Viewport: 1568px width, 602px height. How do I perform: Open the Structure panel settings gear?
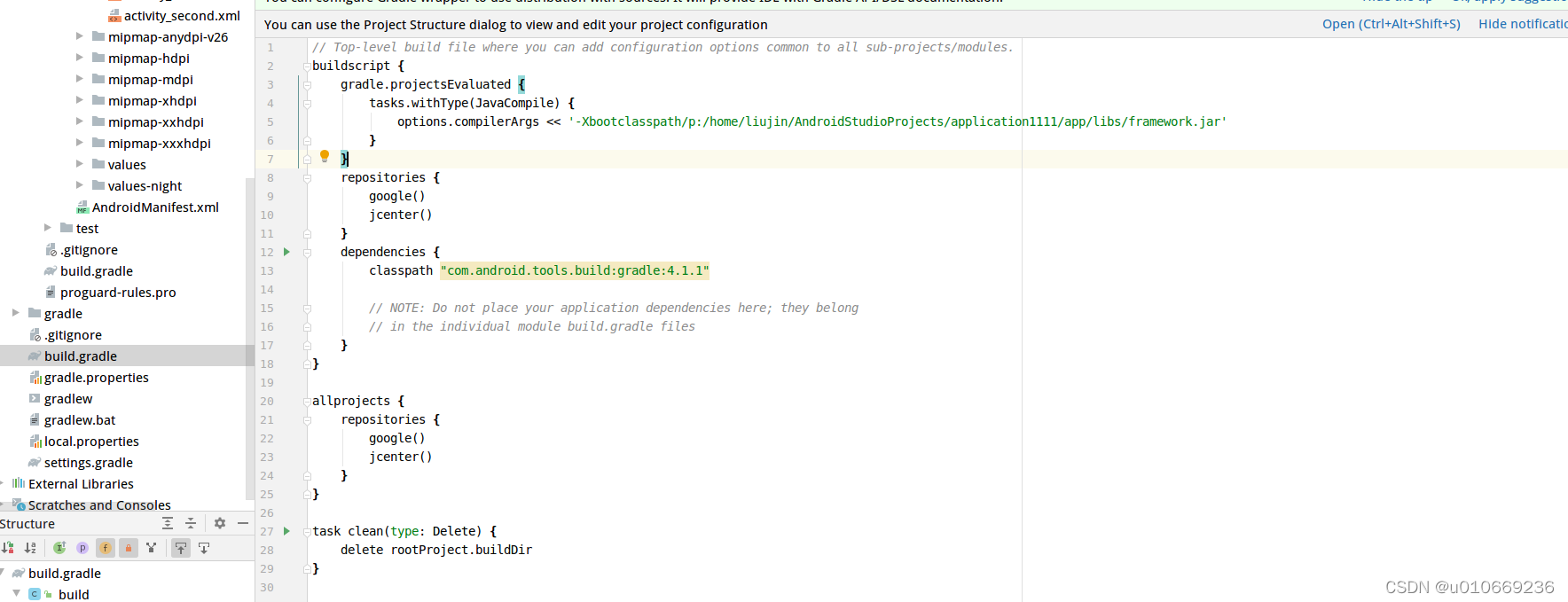click(x=219, y=523)
